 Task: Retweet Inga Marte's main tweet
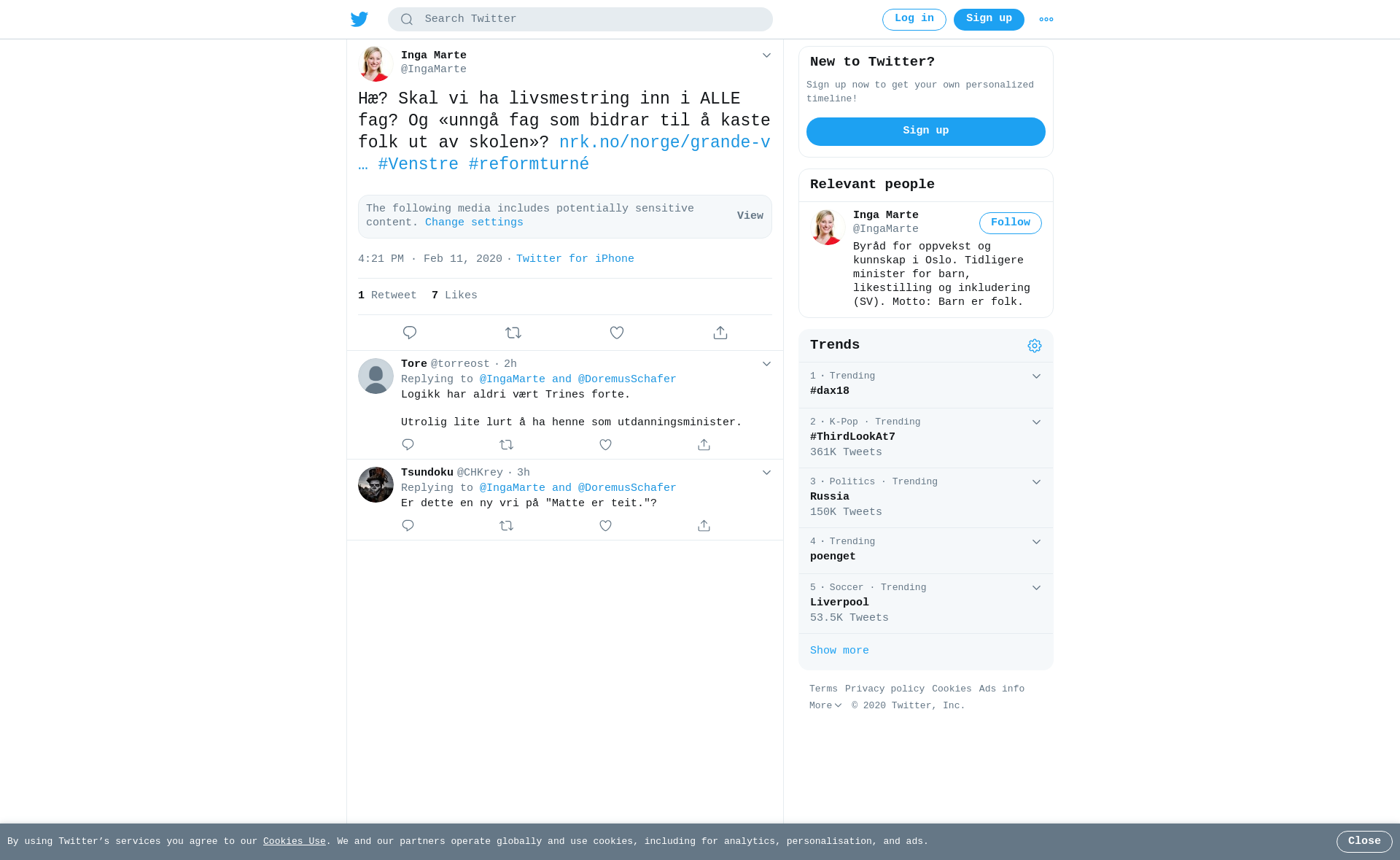[513, 333]
